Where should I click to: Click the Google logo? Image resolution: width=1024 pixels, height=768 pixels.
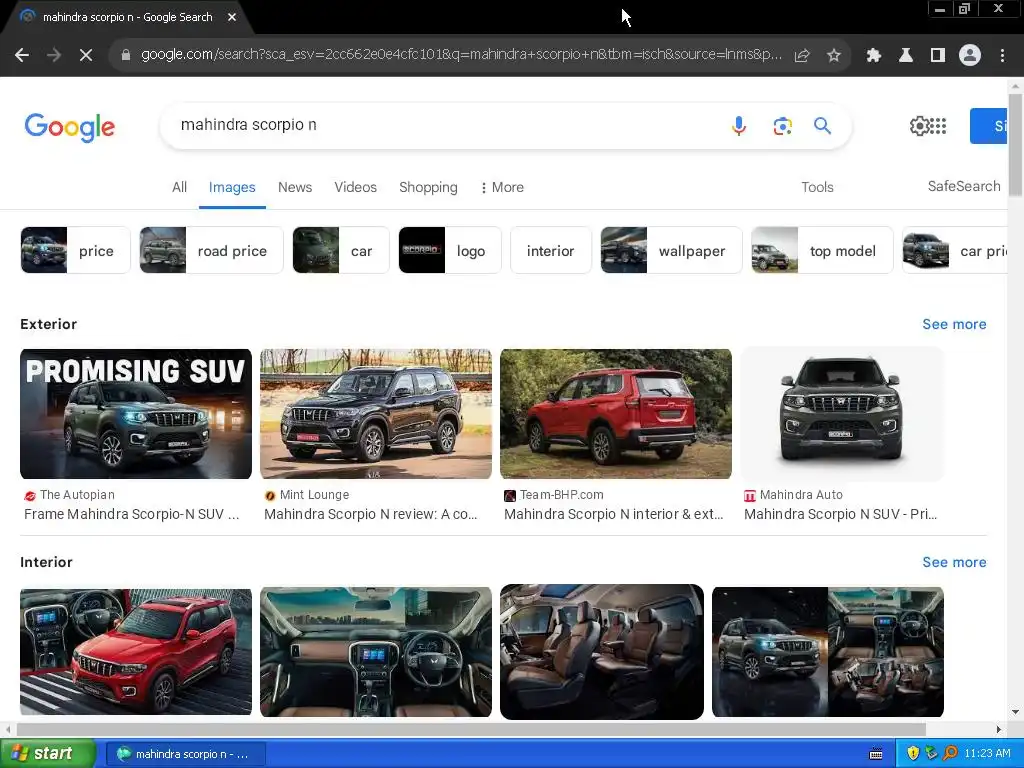click(x=70, y=127)
